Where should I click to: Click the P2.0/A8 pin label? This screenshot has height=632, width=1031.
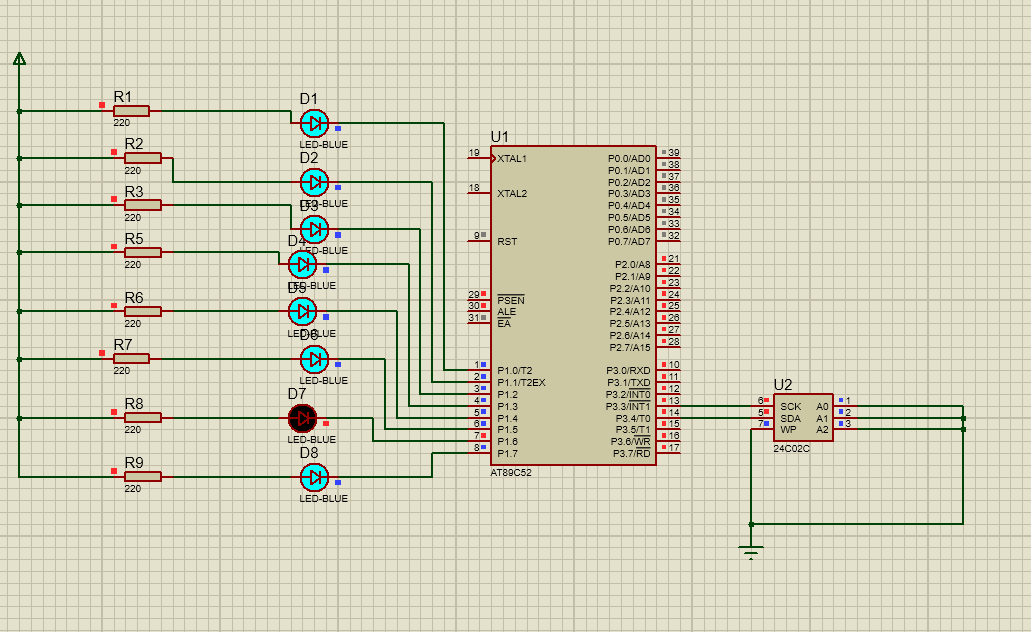coord(633,264)
